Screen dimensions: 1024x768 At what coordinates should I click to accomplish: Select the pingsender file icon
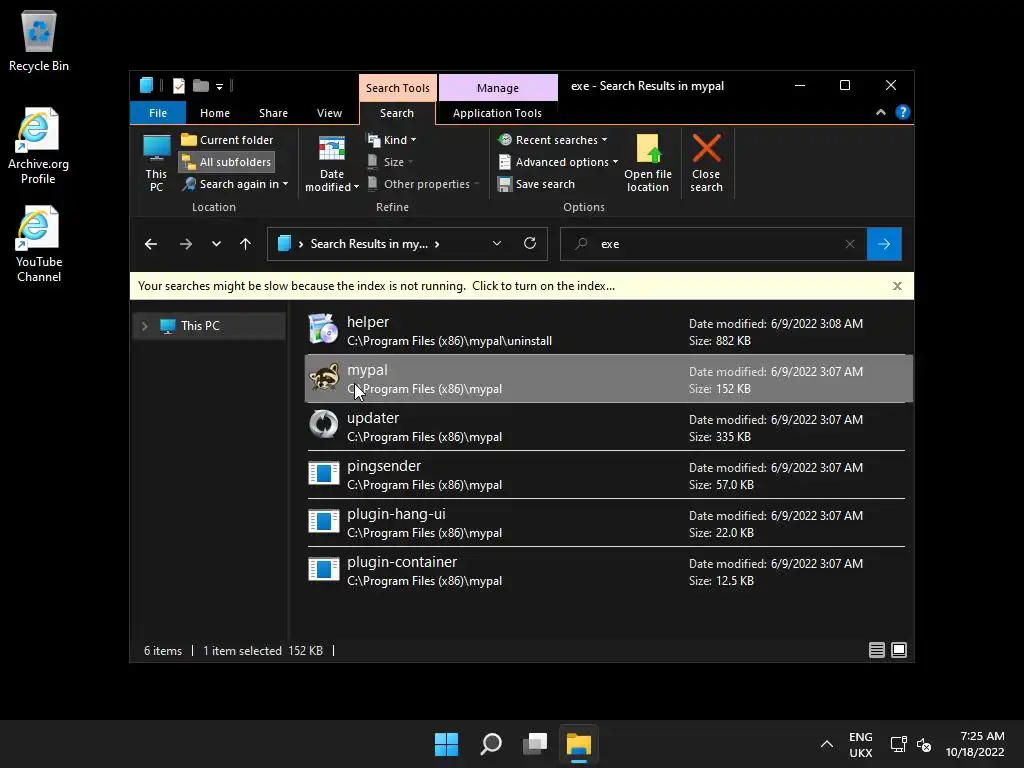point(323,473)
